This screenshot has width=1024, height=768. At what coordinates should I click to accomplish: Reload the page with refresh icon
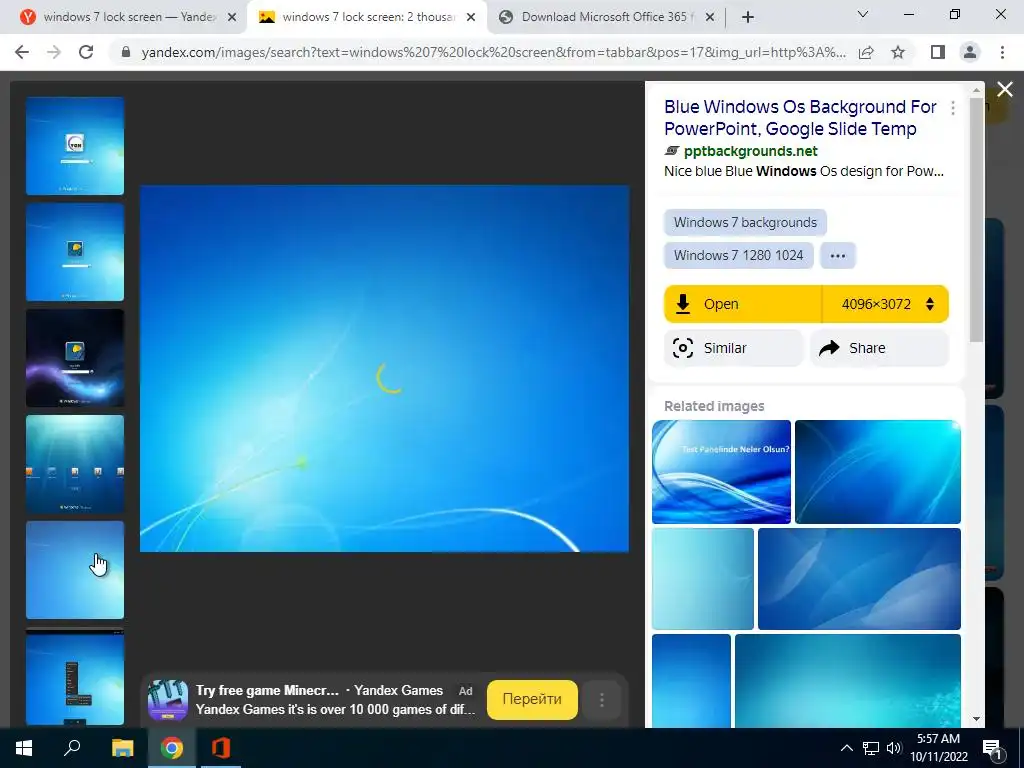pos(86,52)
